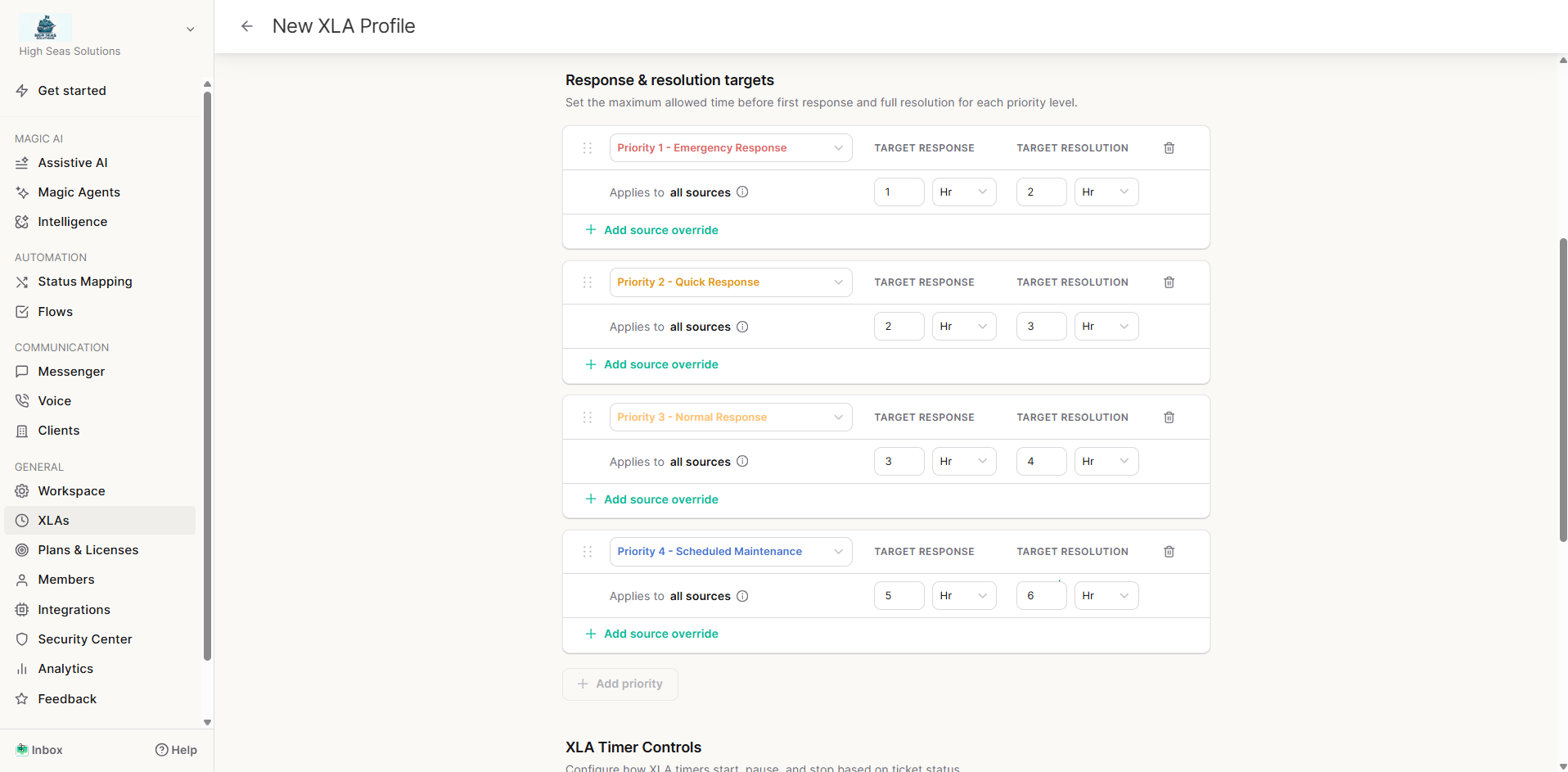Open Status Mapping

coord(100,282)
